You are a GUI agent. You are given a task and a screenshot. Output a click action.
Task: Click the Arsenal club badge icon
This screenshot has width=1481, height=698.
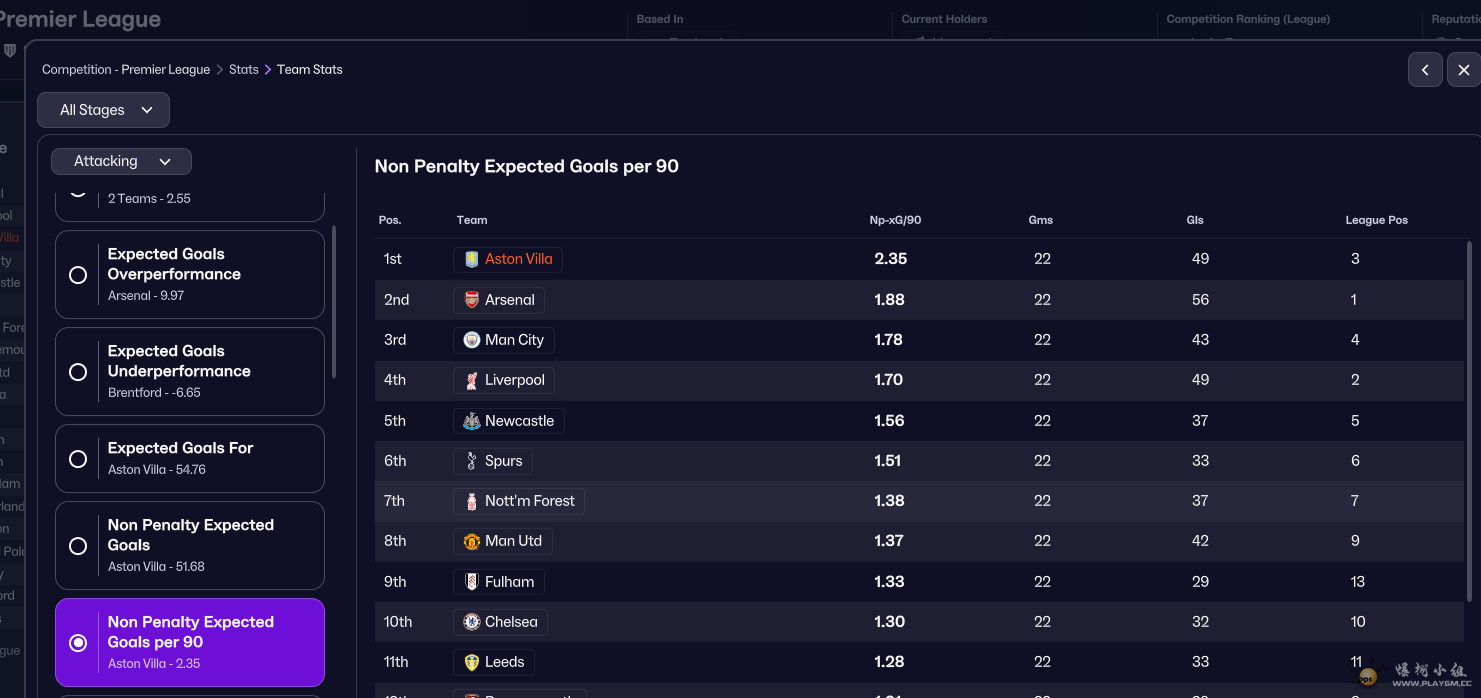pos(471,300)
